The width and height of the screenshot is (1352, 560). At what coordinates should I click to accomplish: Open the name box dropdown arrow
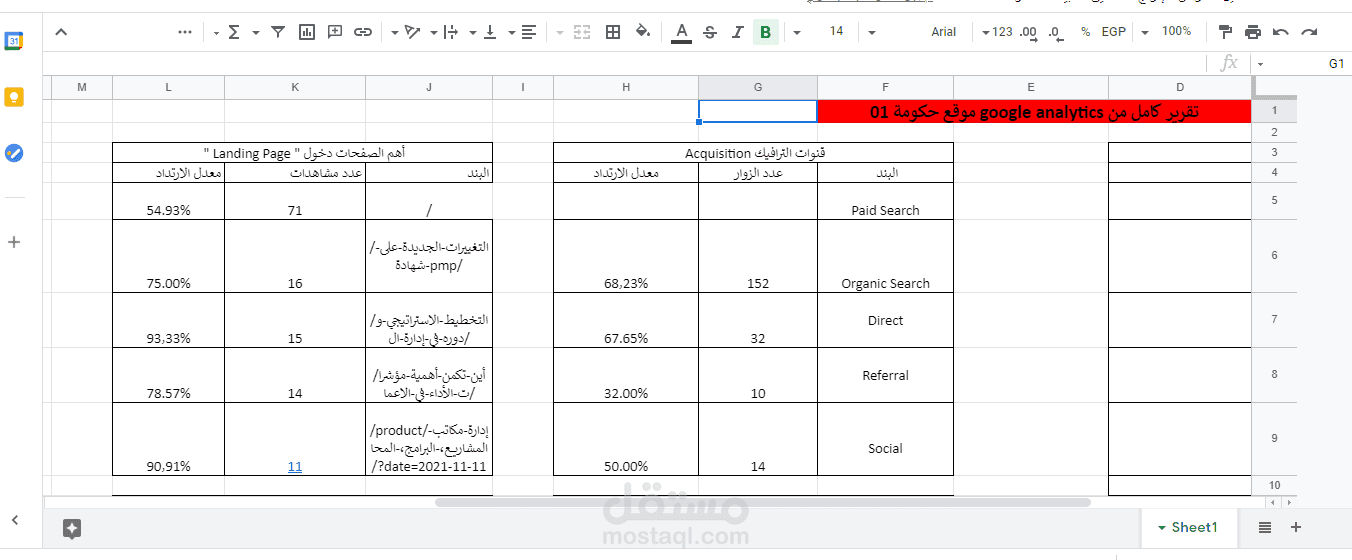coord(1260,64)
